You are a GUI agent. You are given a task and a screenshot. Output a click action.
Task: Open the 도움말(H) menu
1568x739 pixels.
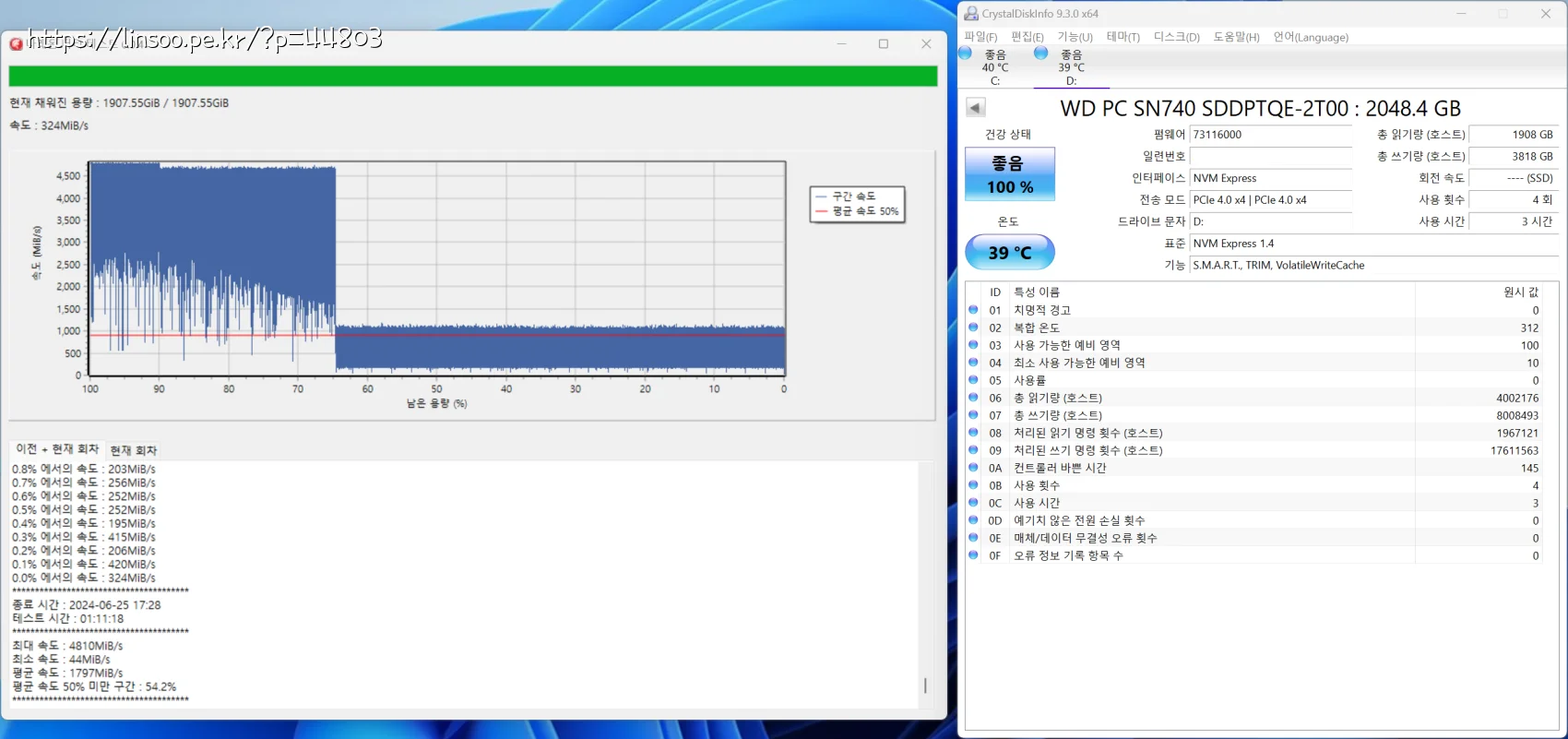click(x=1236, y=37)
